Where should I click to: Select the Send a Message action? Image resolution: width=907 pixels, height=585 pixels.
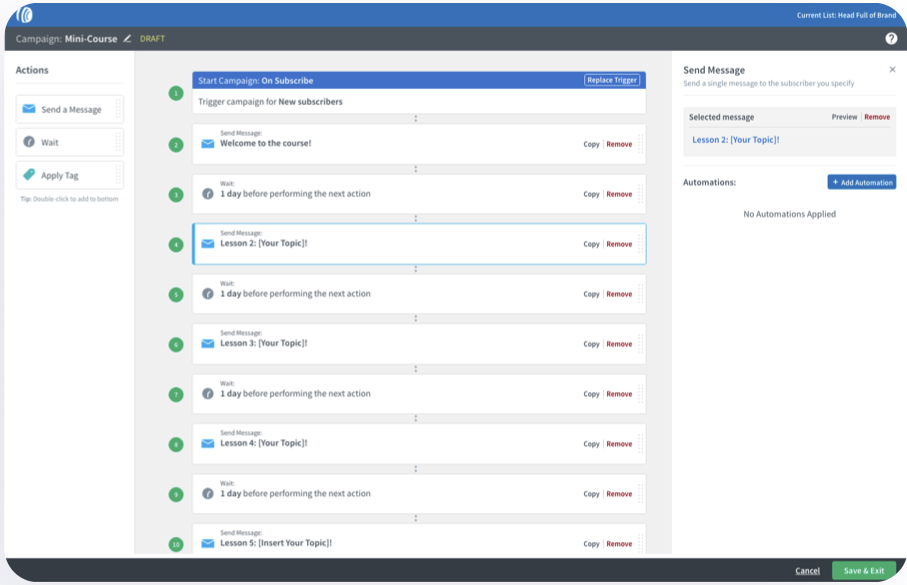69,109
